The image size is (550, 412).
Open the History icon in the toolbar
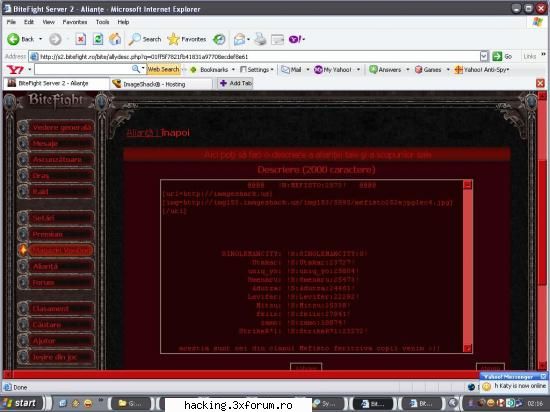(219, 39)
